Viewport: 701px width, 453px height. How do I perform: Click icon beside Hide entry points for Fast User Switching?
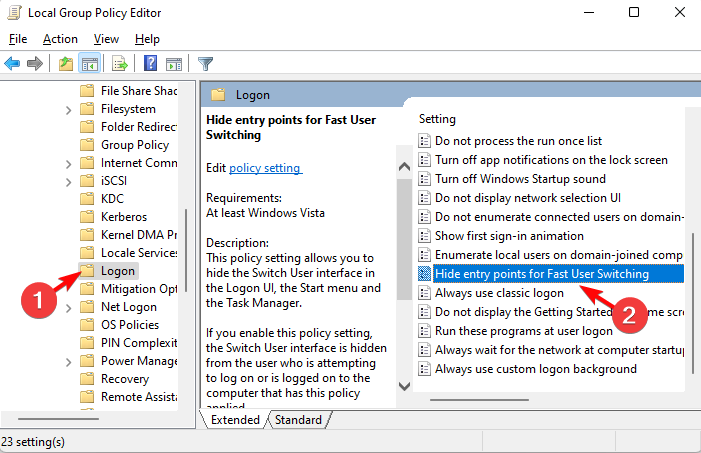point(424,274)
